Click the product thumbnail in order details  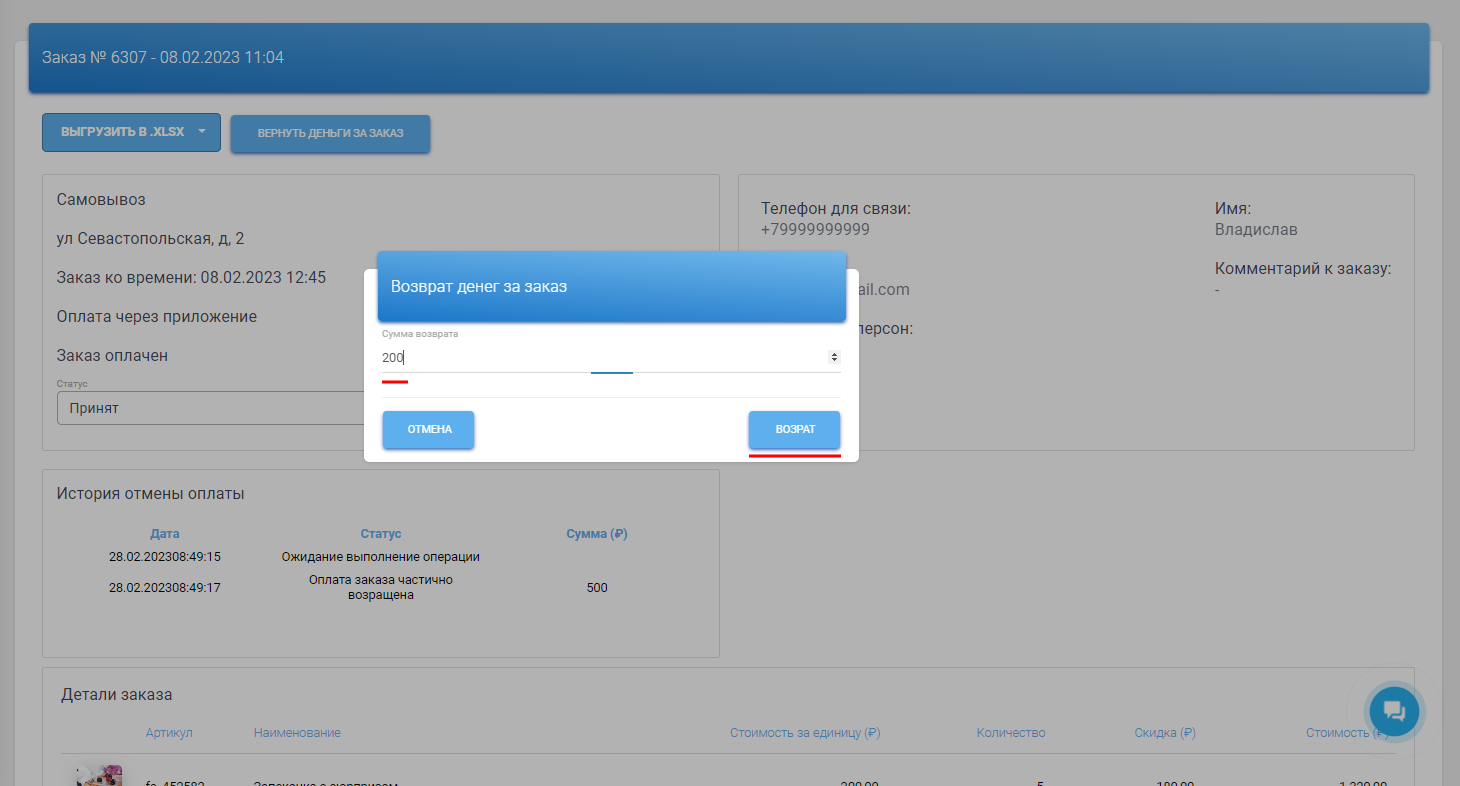(99, 776)
